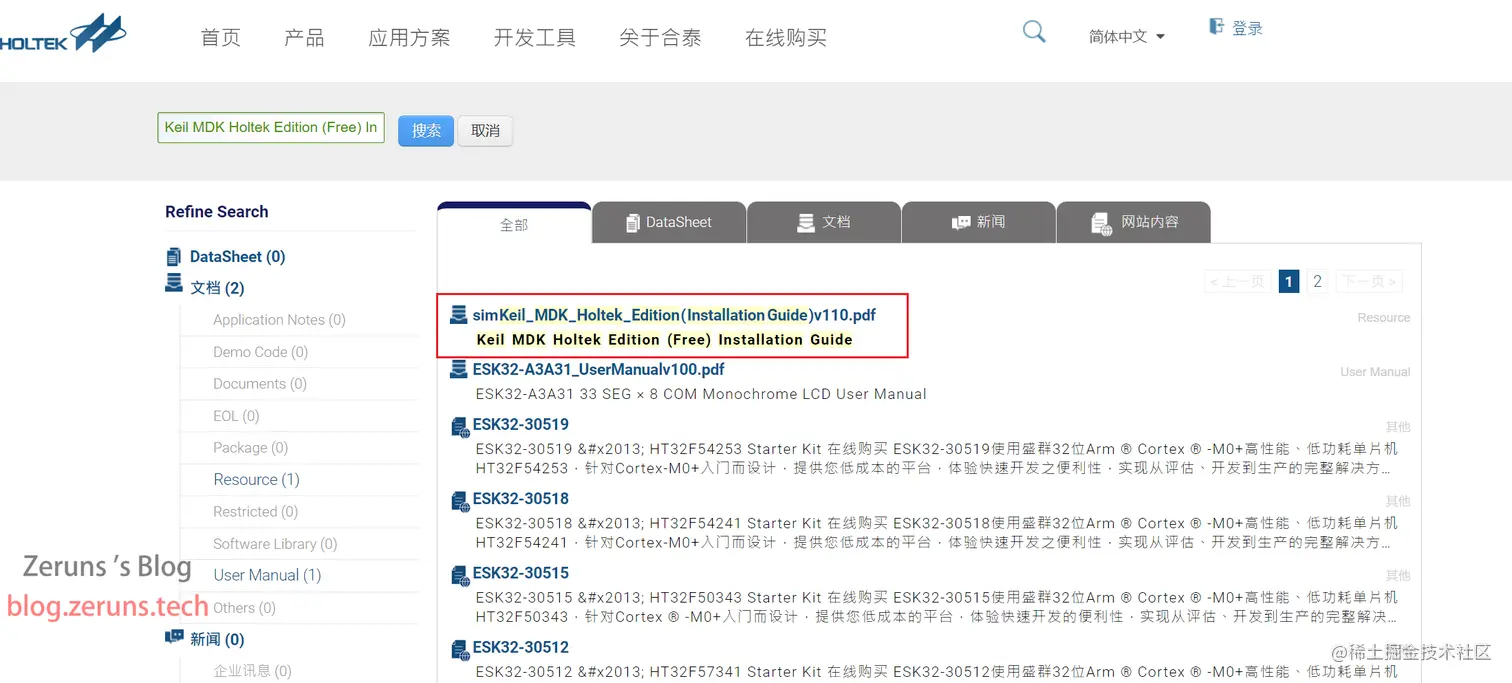Filter by EOL (0)
The width and height of the screenshot is (1512, 683).
click(x=236, y=416)
